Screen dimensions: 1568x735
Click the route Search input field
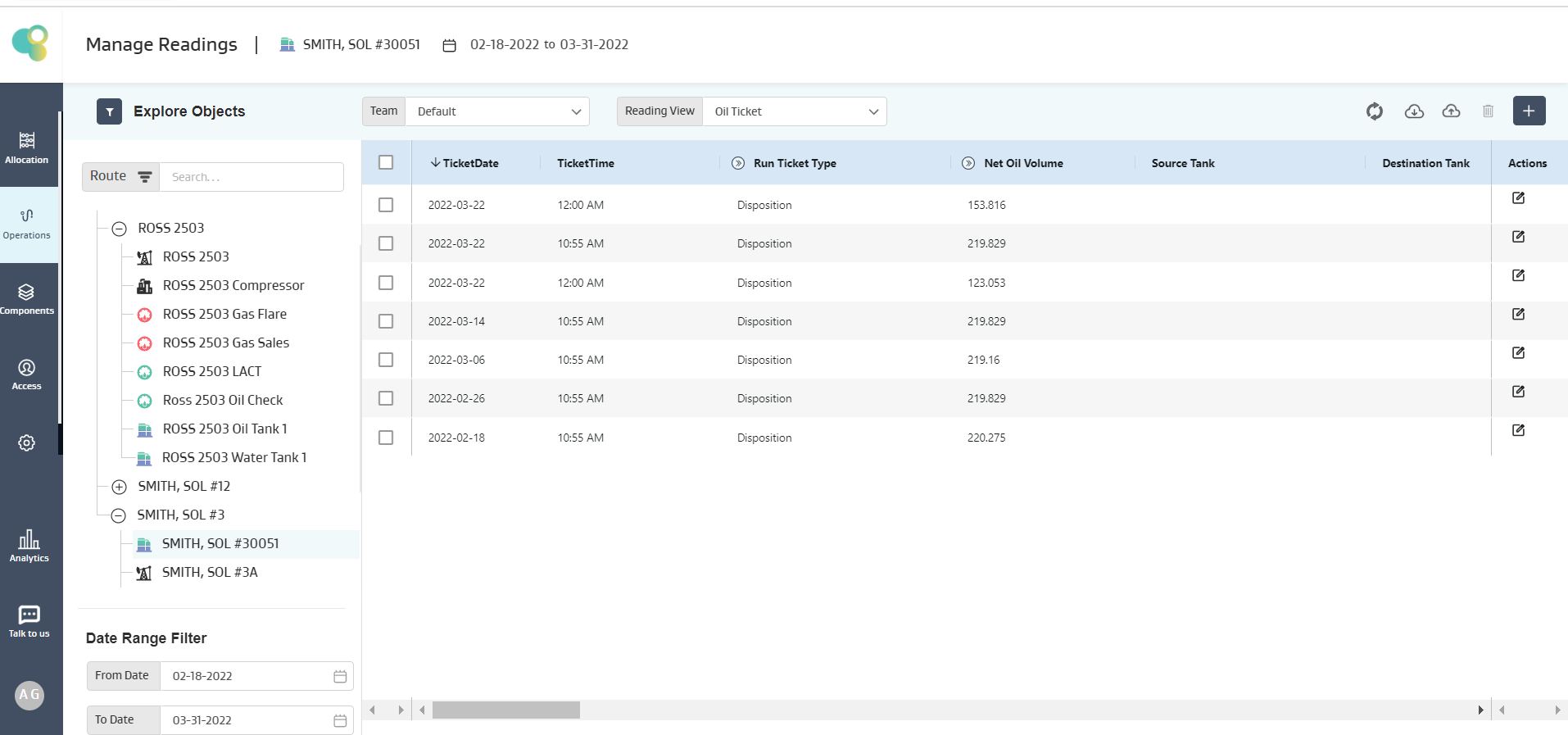(x=251, y=177)
